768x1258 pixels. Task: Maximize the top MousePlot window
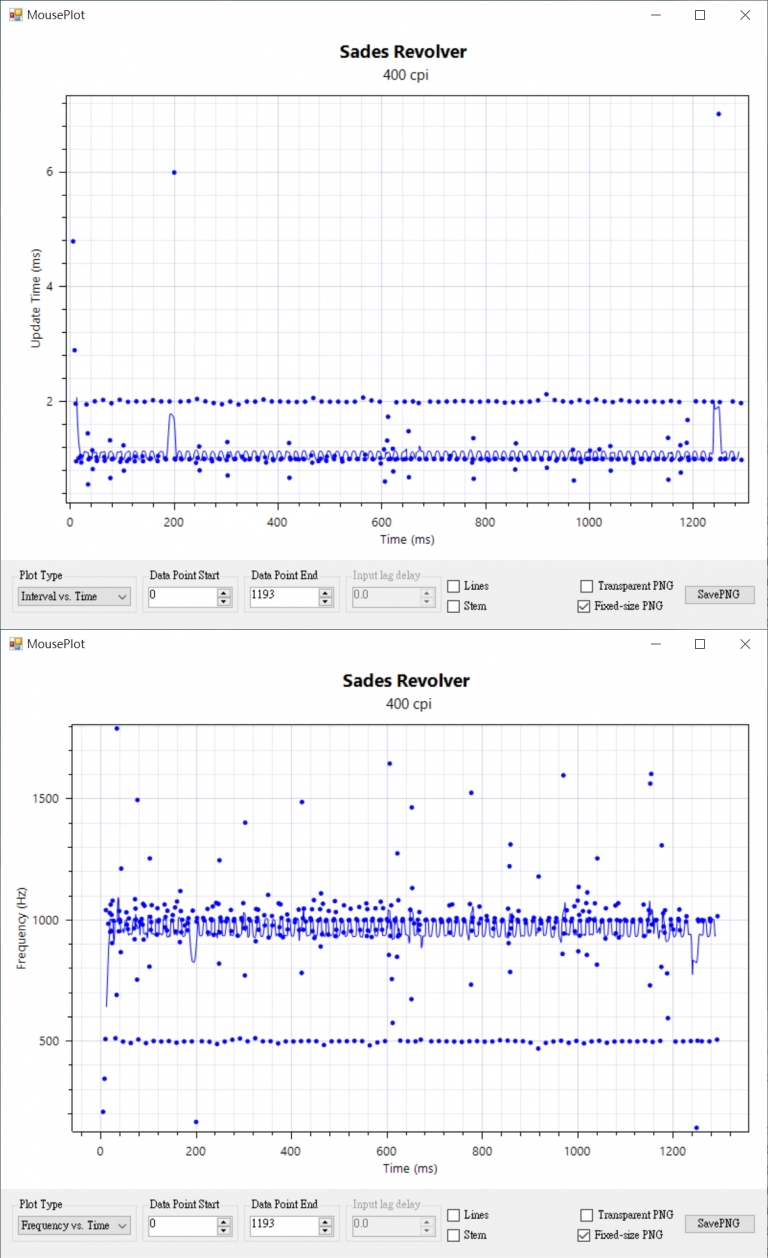click(x=700, y=15)
